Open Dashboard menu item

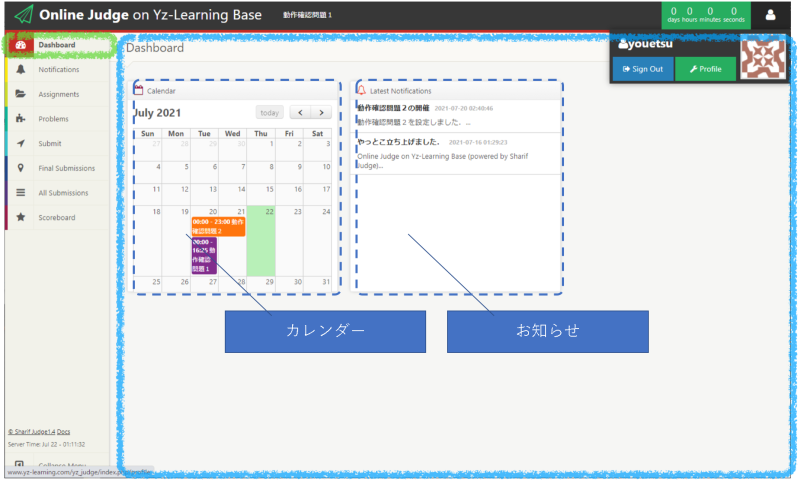[59, 45]
